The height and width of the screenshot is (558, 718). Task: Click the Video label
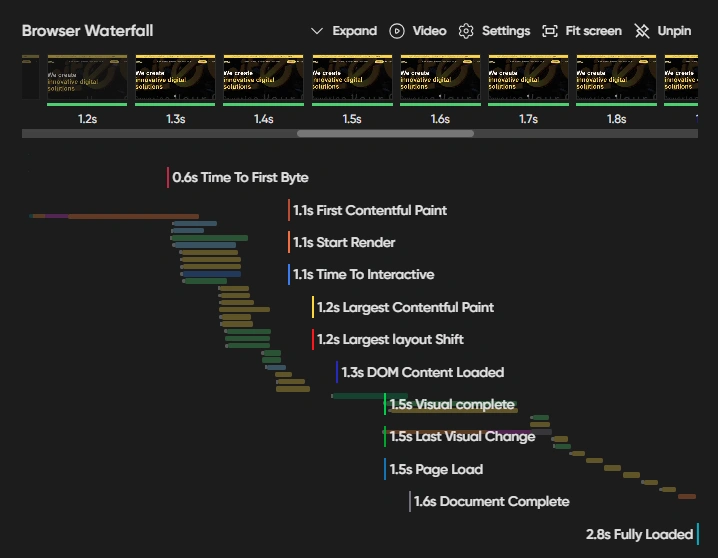click(x=429, y=31)
